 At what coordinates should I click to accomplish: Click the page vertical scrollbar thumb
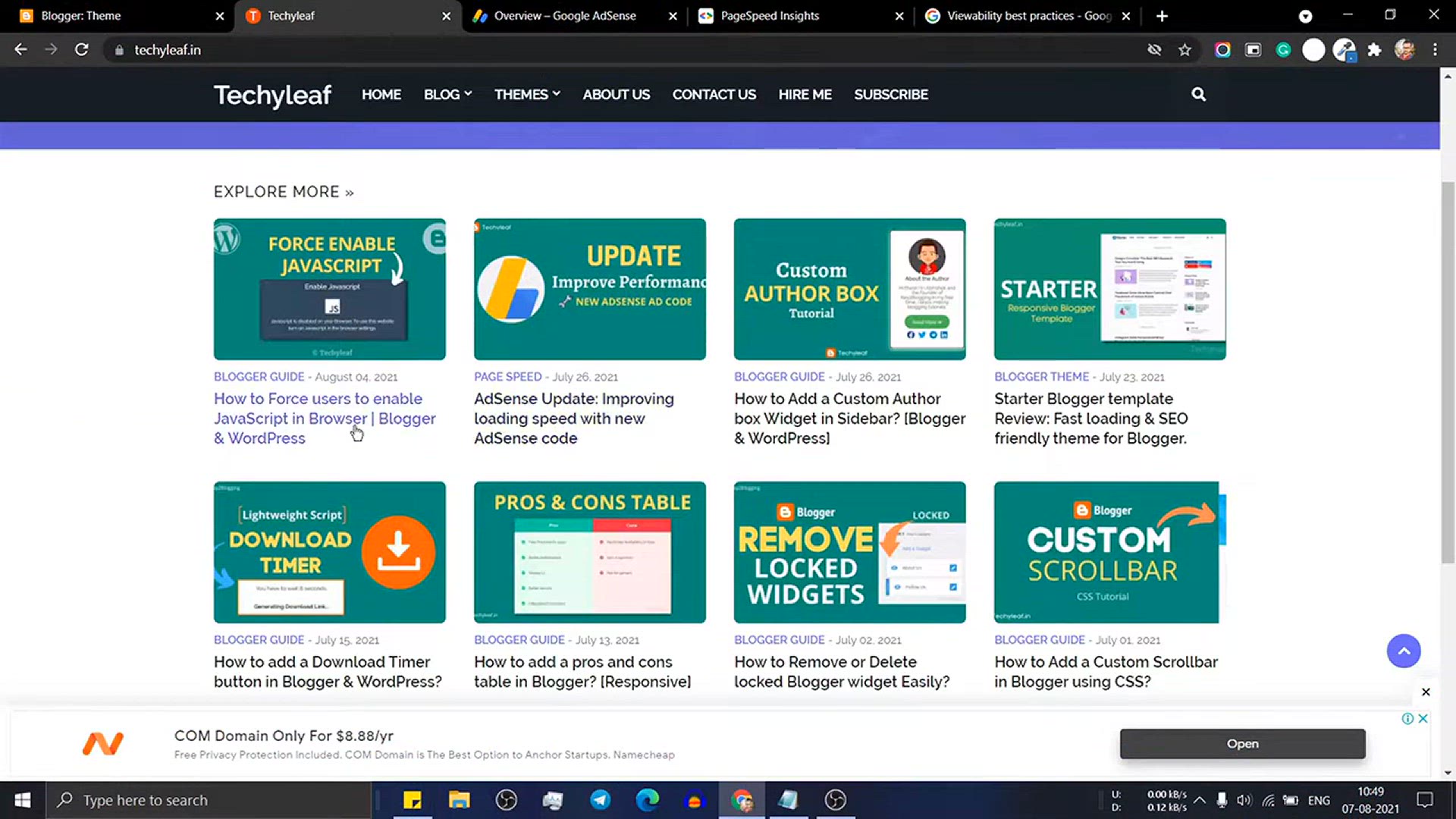tap(1448, 372)
